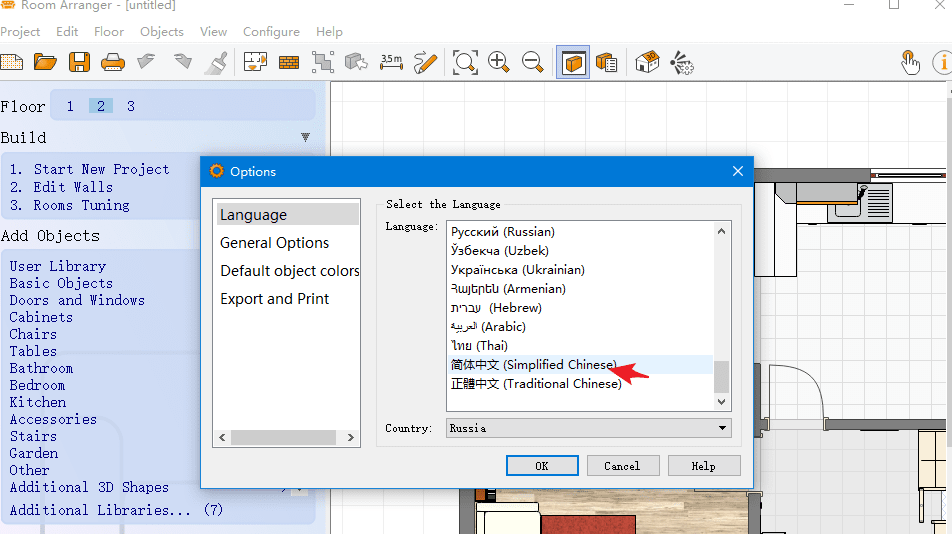Screen dimensions: 952x534
Task: Click the OK button in Options
Action: 542,466
